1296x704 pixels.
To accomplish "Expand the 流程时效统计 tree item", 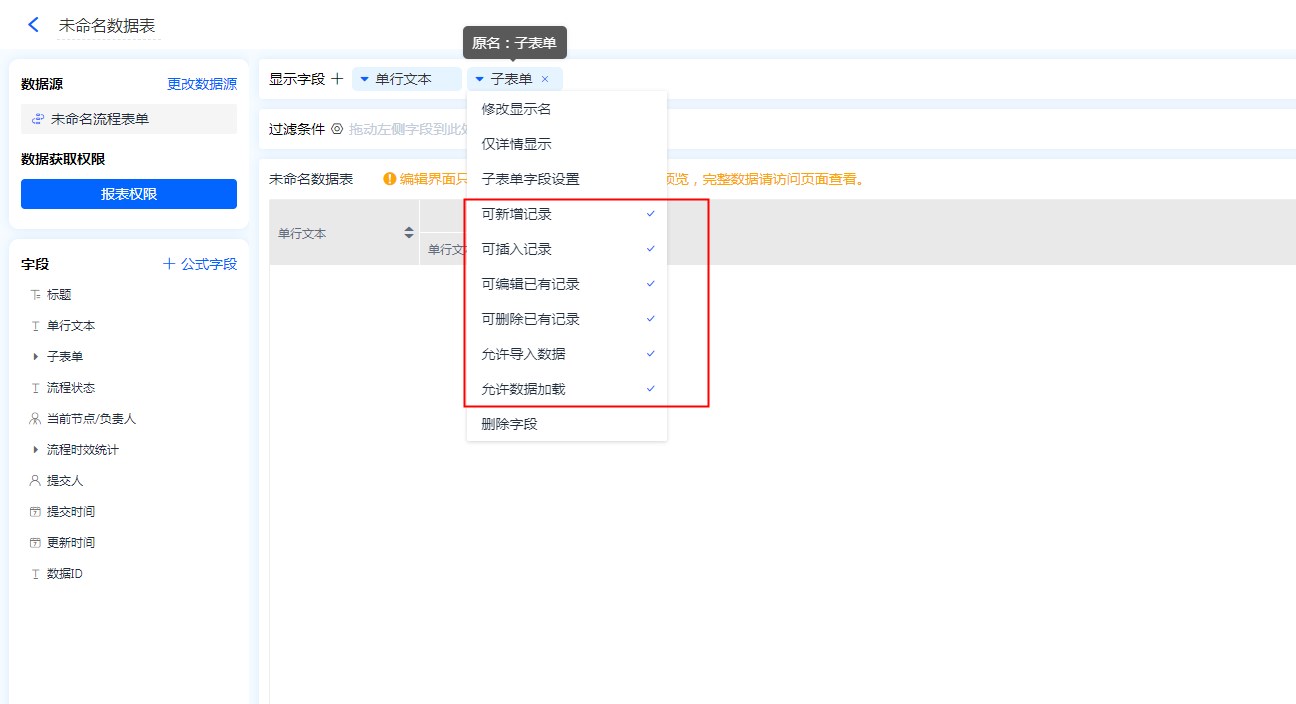I will tap(36, 450).
